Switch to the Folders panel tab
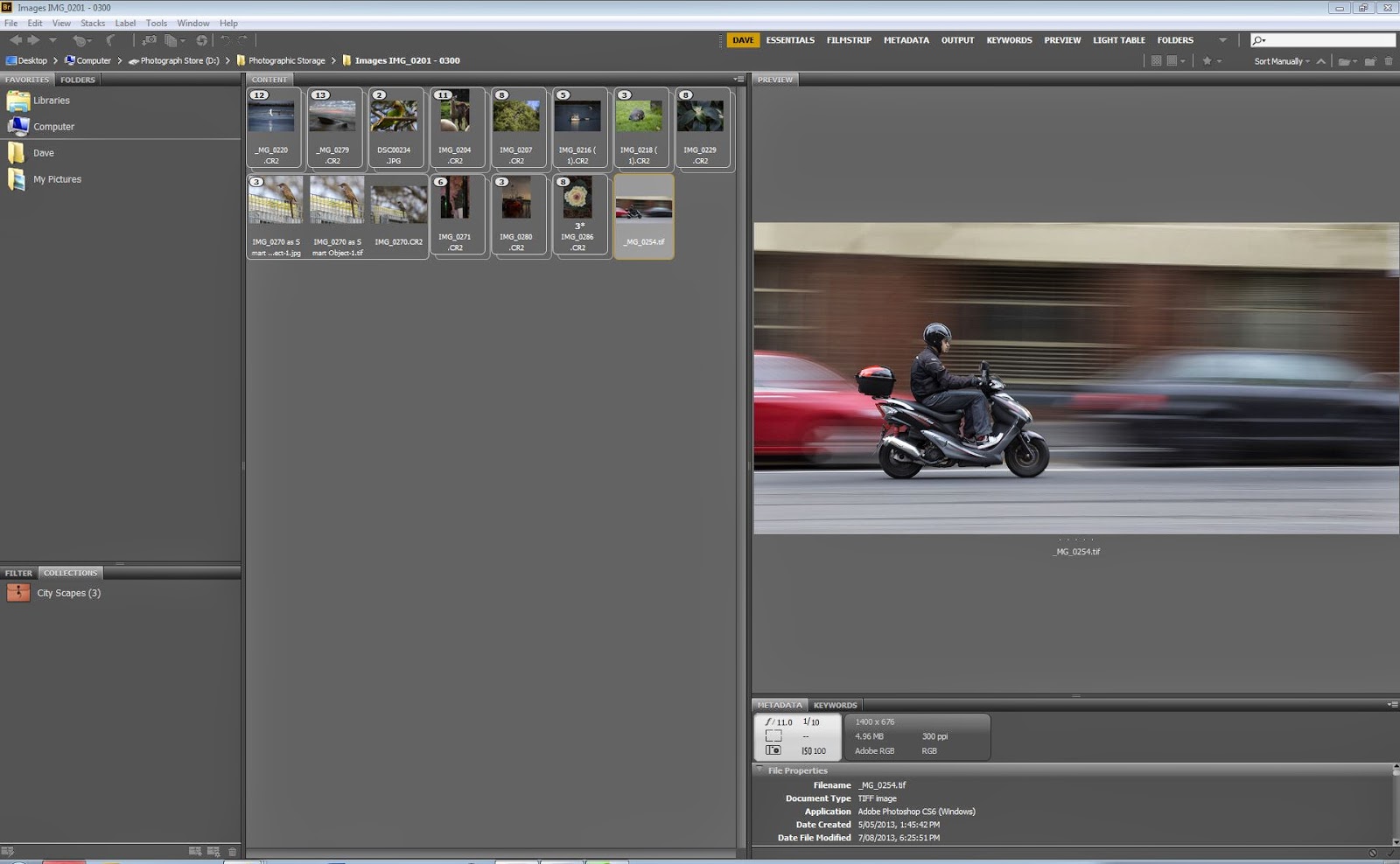The image size is (1400, 864). 78,80
